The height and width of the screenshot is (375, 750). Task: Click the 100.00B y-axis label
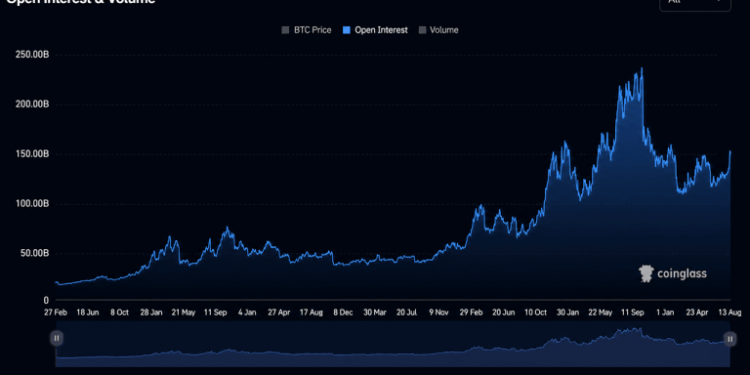coord(32,204)
